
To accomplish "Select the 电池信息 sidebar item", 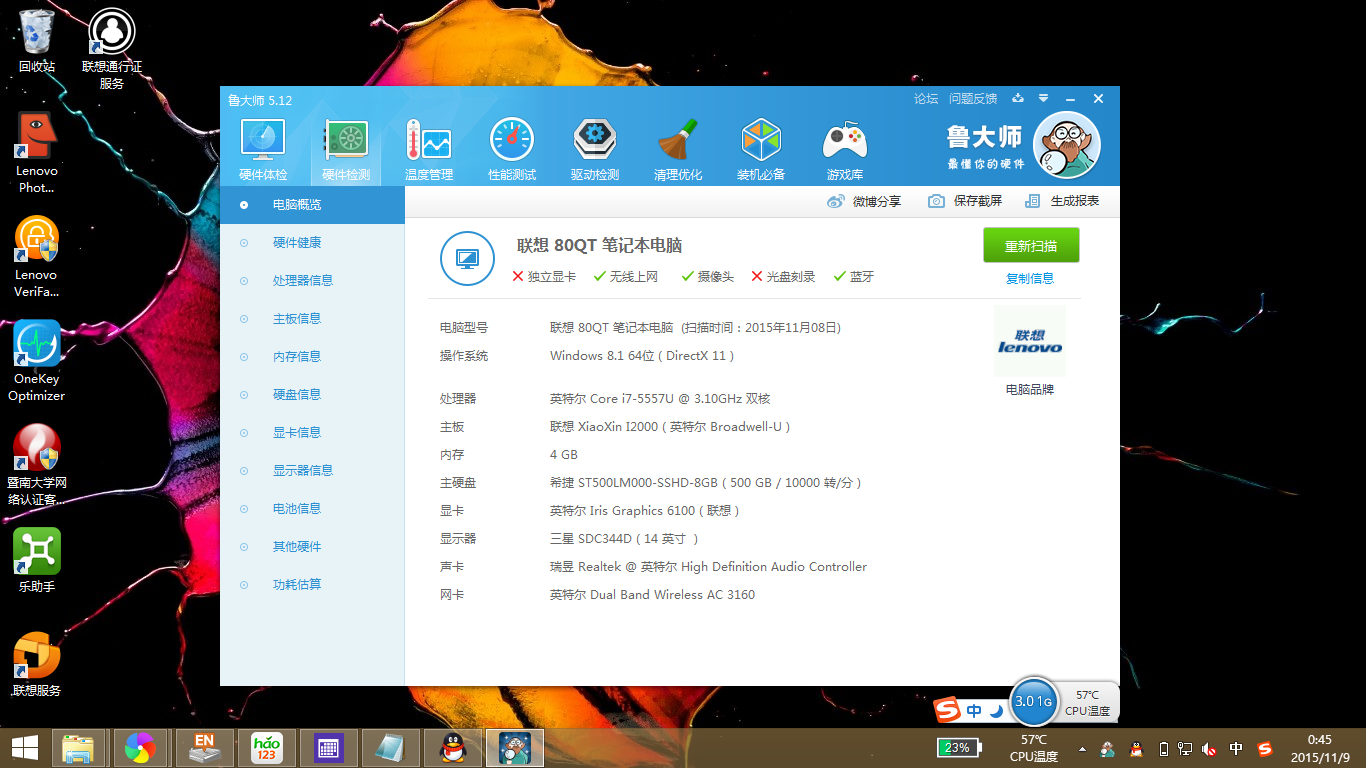I will (297, 508).
